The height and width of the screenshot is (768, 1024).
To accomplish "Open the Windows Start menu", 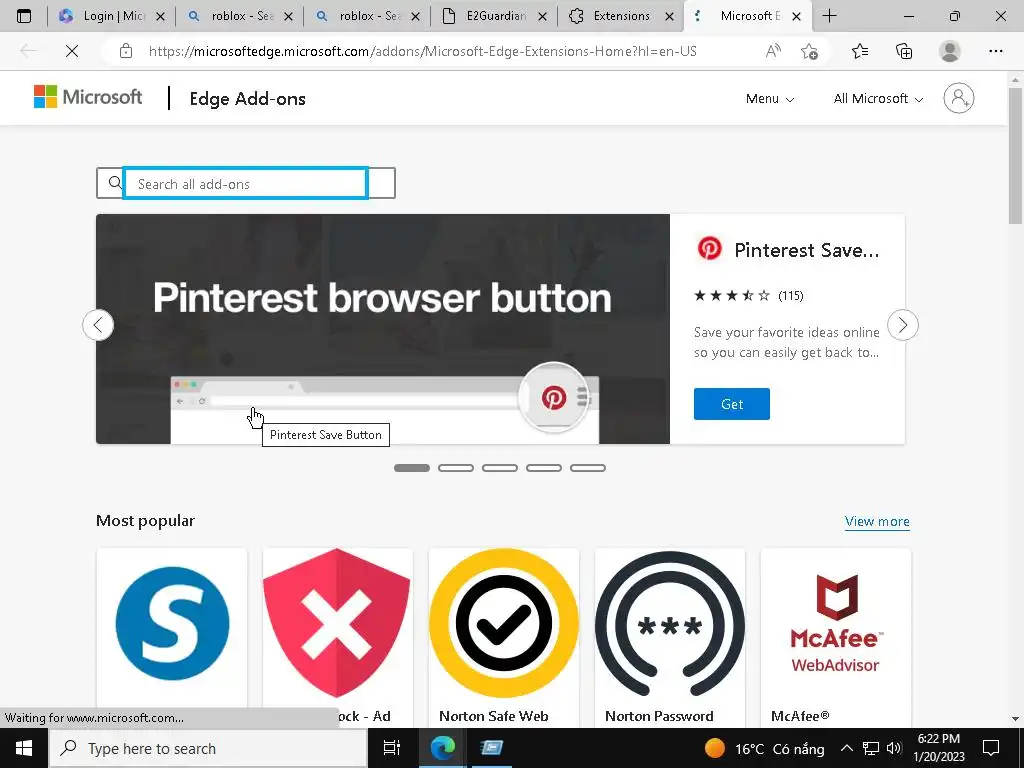I will tap(24, 748).
